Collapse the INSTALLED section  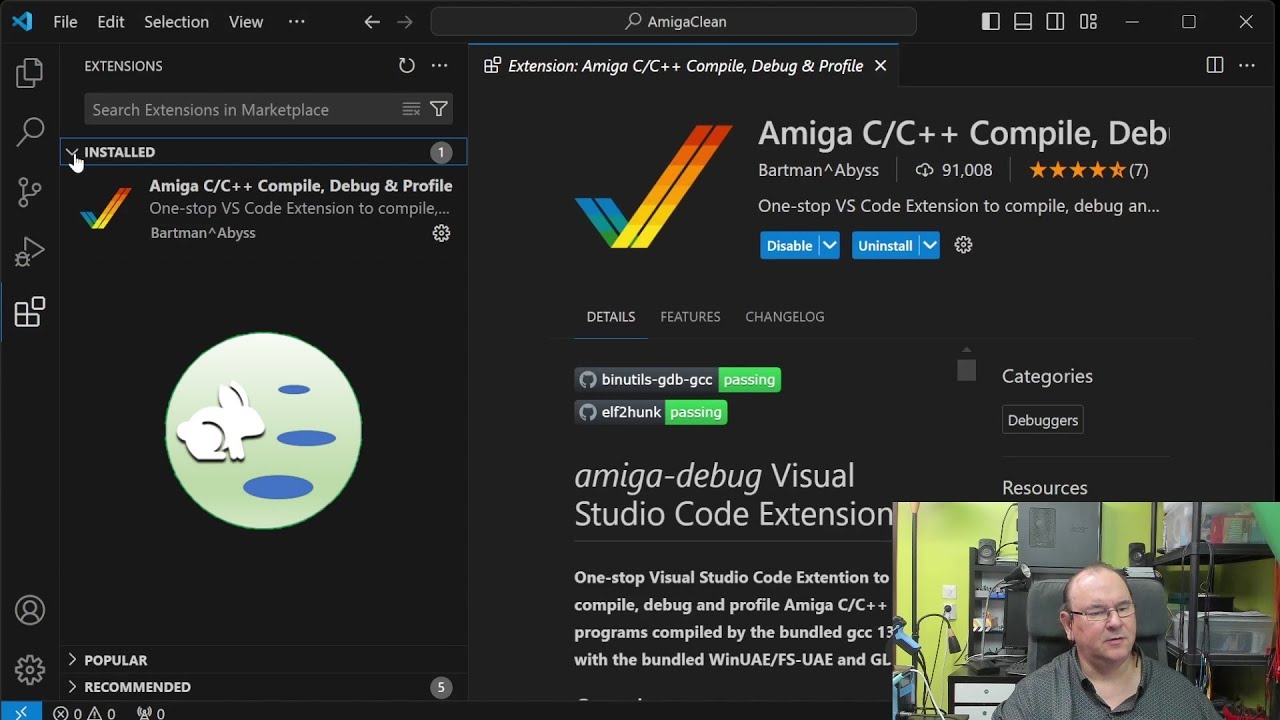[x=72, y=152]
